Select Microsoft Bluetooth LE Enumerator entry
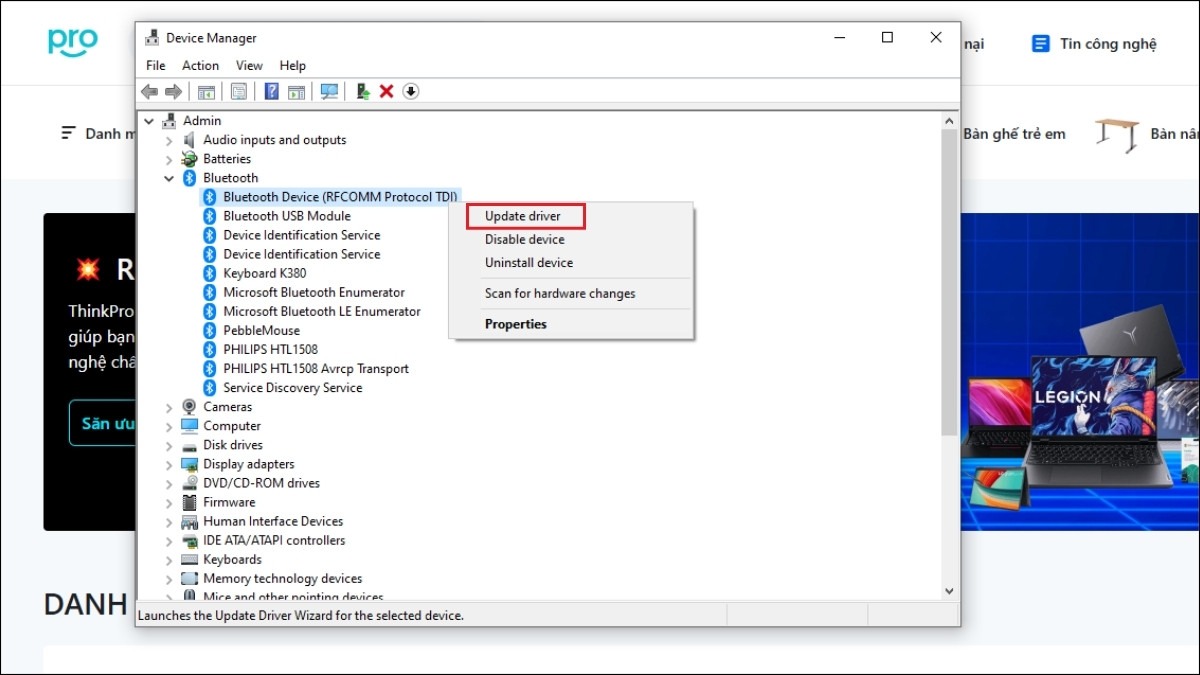Screen dimensions: 1200x675 [x=322, y=311]
